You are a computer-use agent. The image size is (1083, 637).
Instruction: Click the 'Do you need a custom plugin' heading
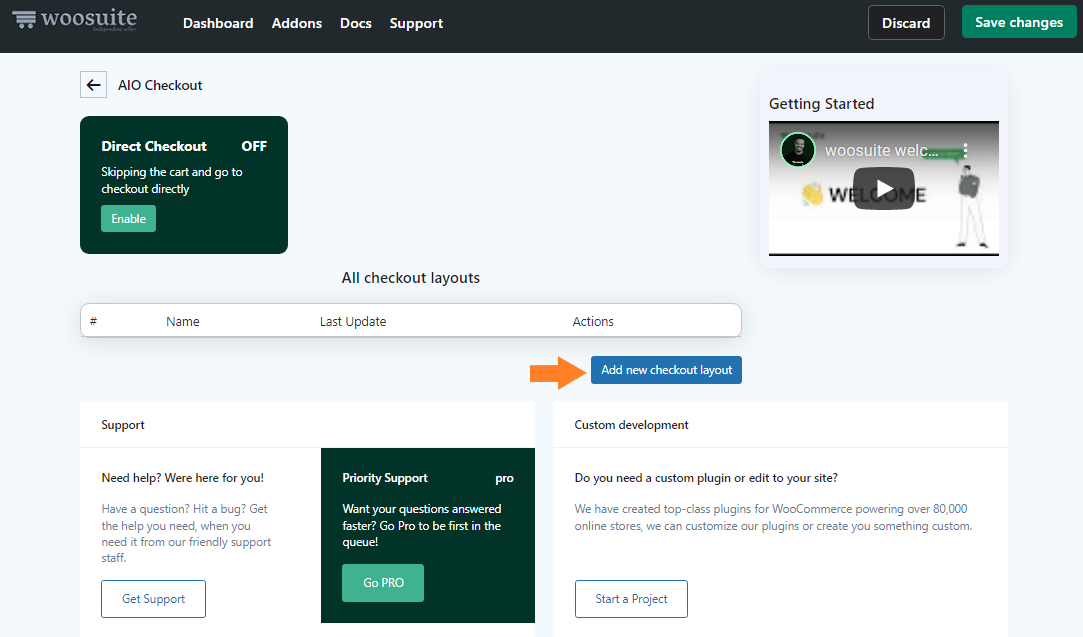706,478
